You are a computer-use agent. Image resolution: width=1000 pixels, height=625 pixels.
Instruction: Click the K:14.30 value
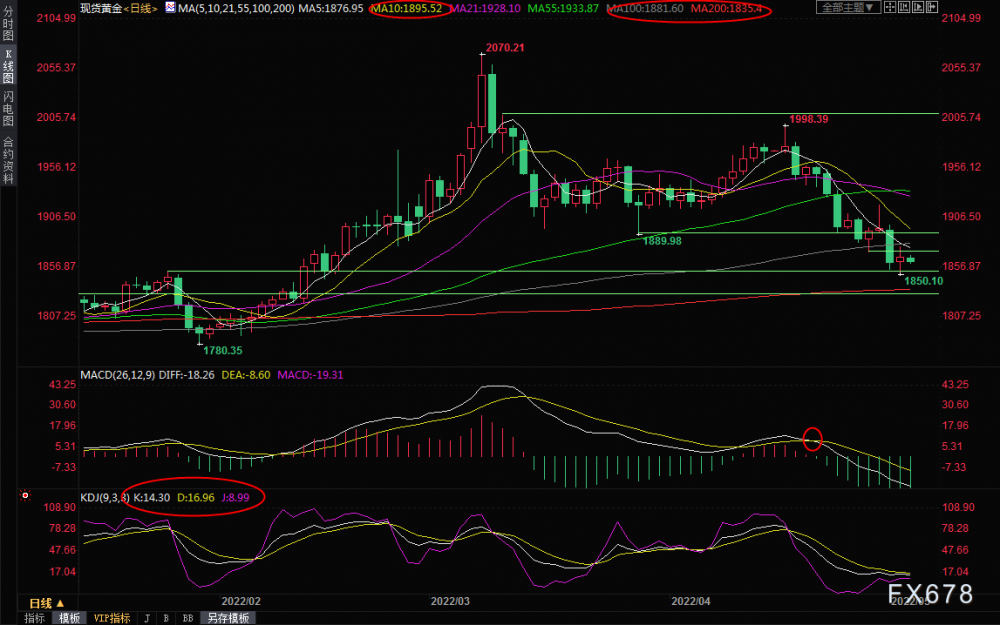(x=152, y=497)
